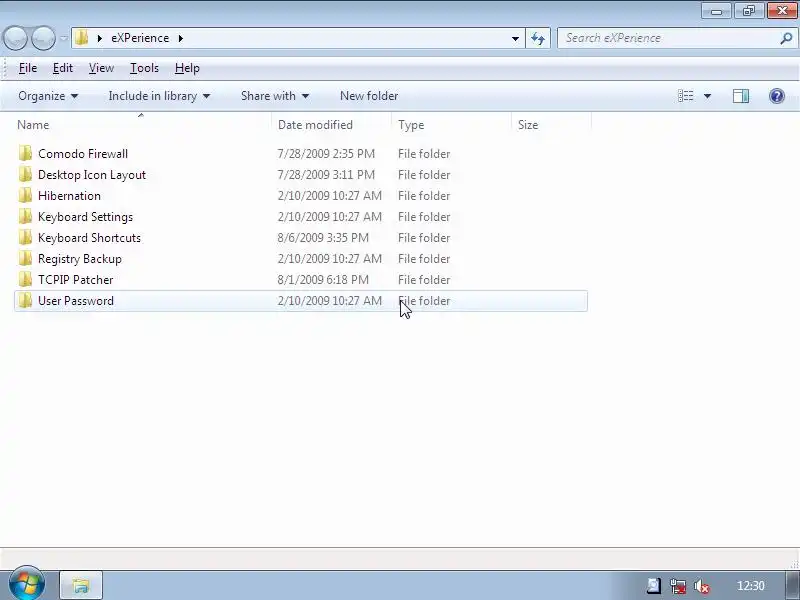The image size is (800, 600).
Task: Click the magnifying glass search icon
Action: tap(786, 38)
